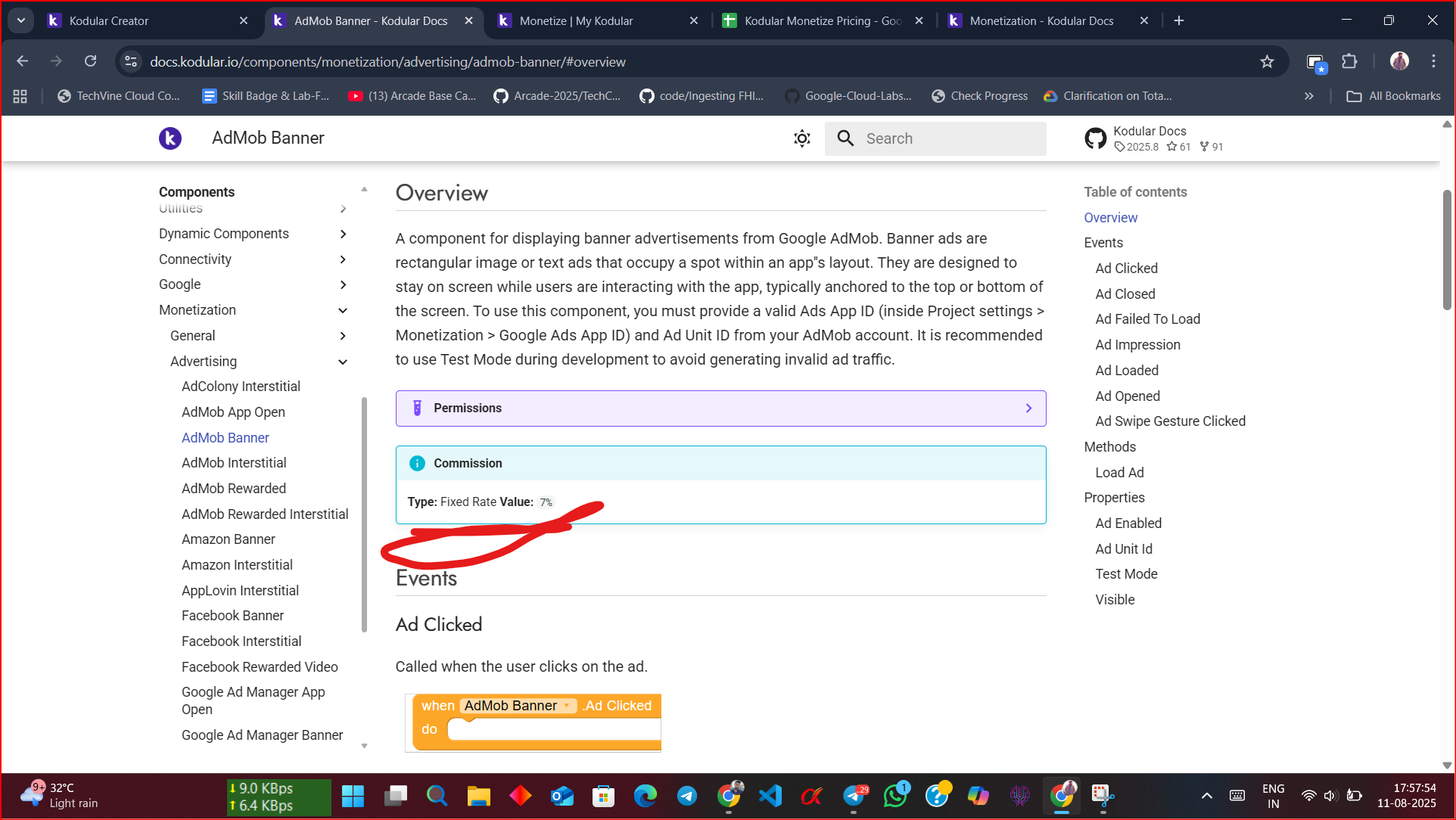Open Amazon Banner docs page
The width and height of the screenshot is (1456, 820).
(229, 539)
